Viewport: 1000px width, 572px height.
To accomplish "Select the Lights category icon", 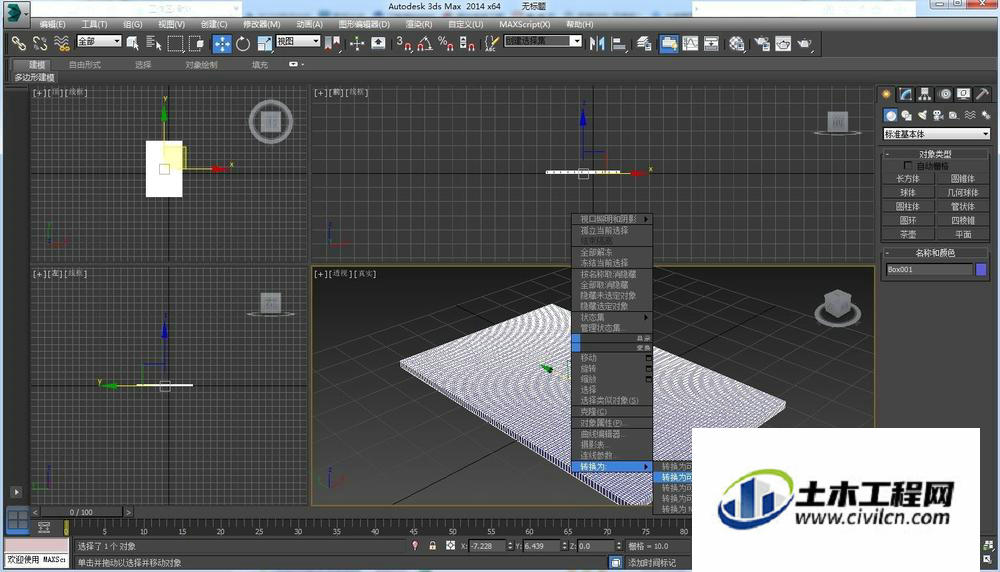I will [922, 115].
